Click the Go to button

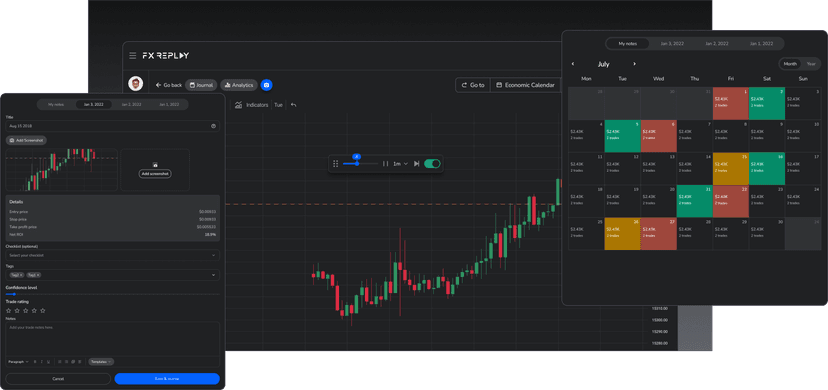473,85
